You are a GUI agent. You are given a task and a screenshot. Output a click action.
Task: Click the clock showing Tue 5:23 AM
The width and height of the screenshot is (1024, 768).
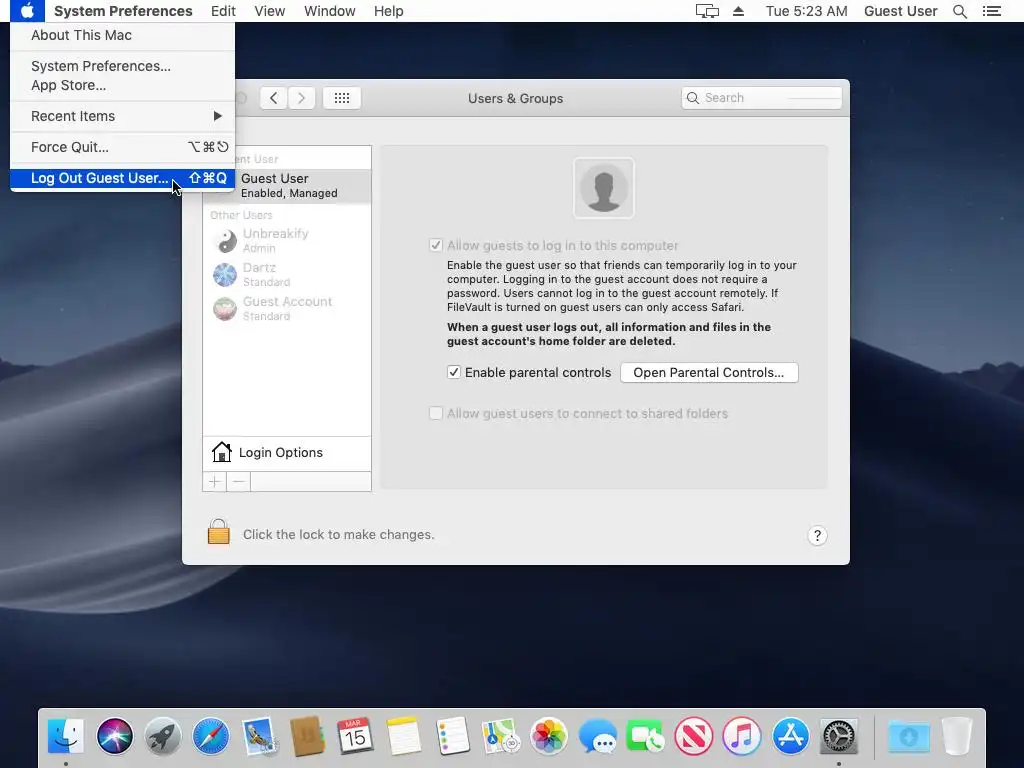coord(807,11)
